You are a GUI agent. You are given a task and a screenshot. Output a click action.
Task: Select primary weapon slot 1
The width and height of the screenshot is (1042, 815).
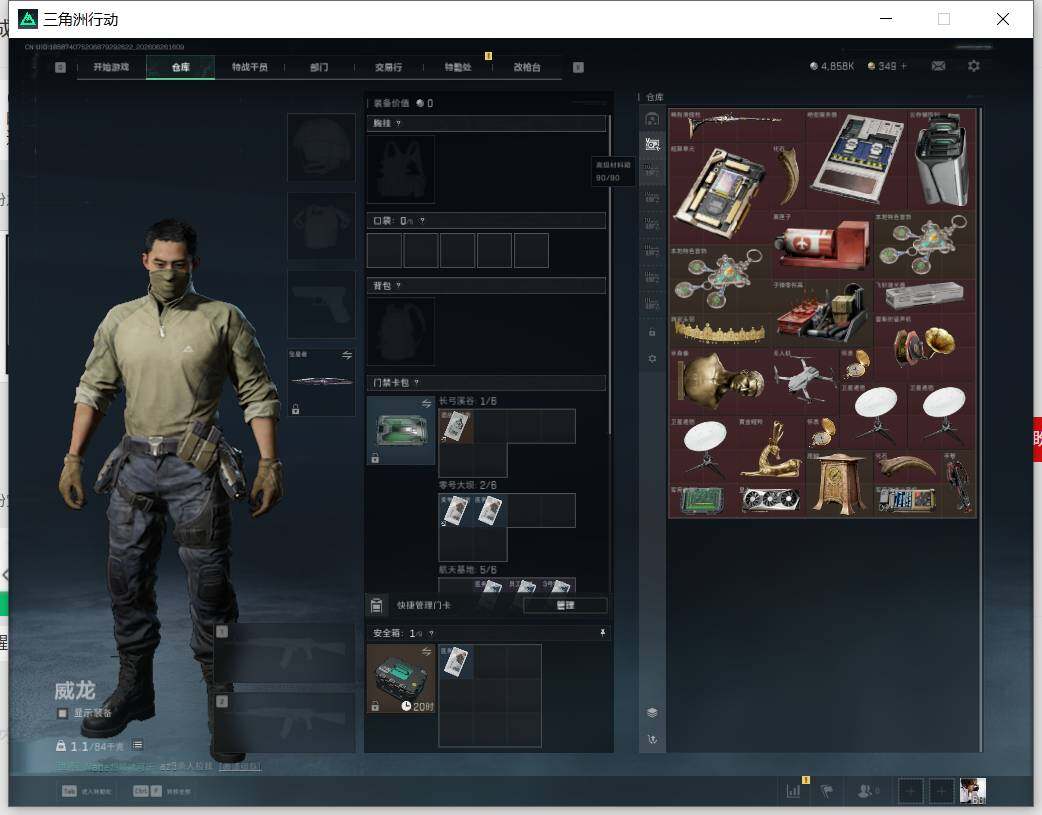point(284,653)
